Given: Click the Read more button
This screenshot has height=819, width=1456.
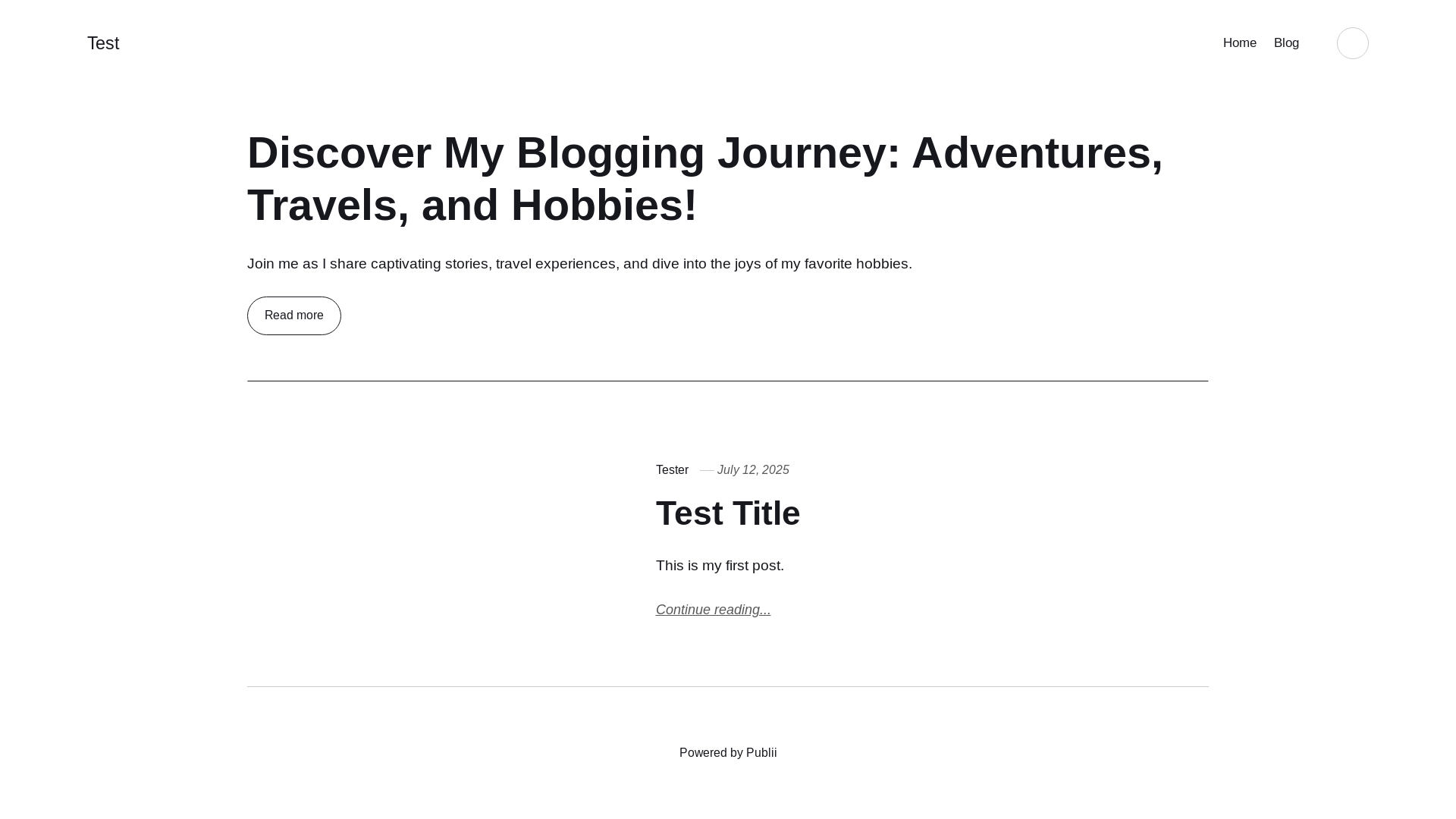Looking at the screenshot, I should point(294,315).
